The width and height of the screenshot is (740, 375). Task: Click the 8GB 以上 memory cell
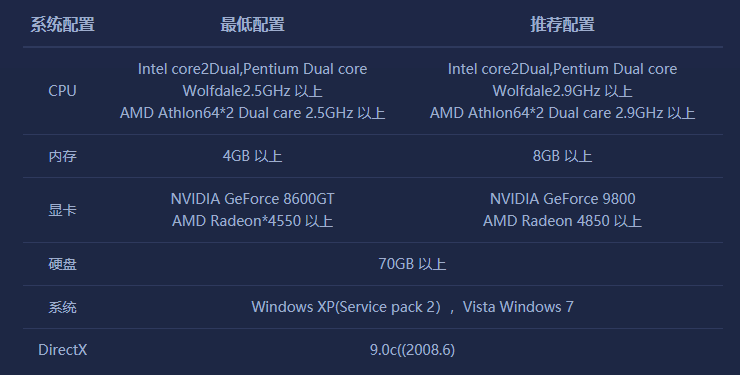click(562, 156)
